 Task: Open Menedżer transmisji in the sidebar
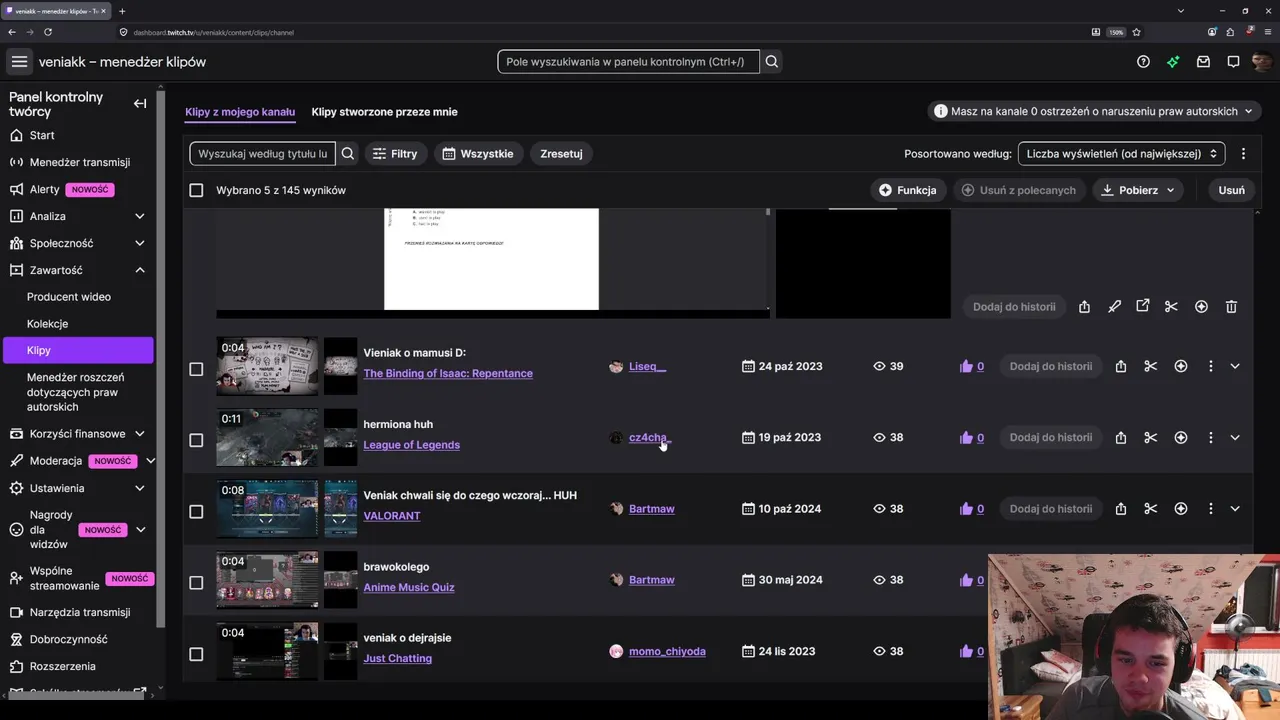[80, 162]
